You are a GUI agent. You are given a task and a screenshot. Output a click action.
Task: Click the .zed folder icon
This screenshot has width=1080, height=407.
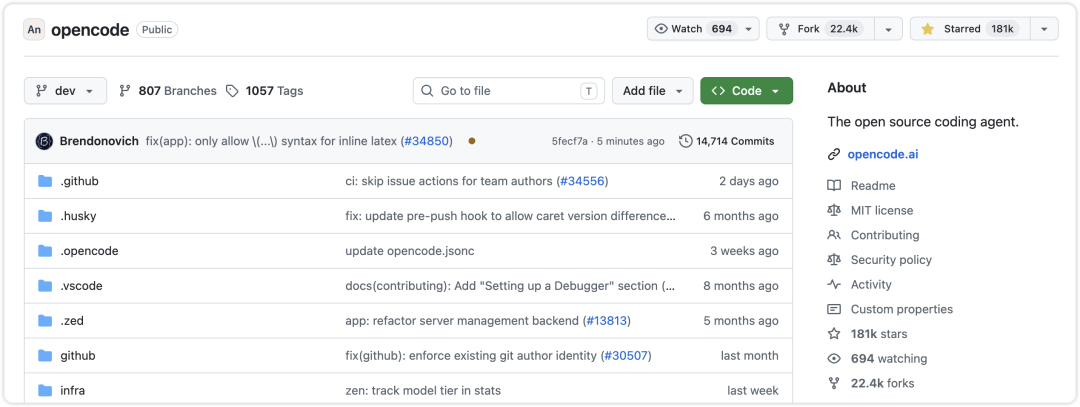(45, 321)
